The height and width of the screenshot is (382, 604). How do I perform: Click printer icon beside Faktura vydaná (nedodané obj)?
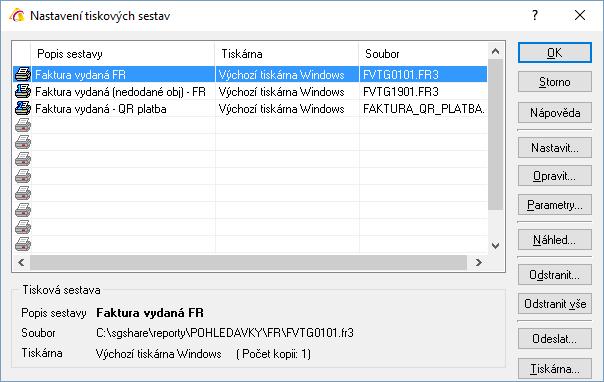(x=23, y=91)
